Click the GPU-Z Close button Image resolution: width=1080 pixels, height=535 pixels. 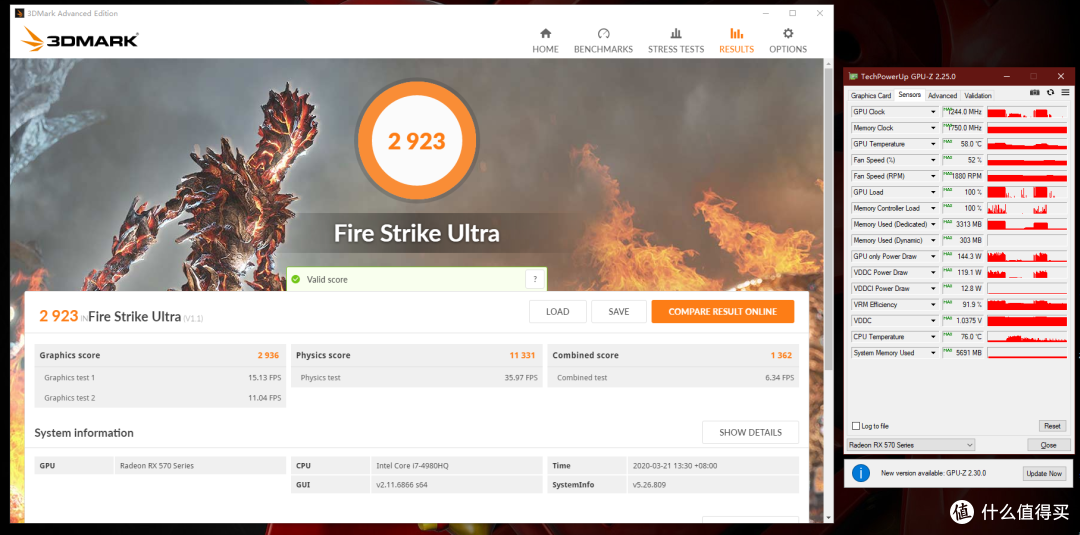pyautogui.click(x=1048, y=445)
